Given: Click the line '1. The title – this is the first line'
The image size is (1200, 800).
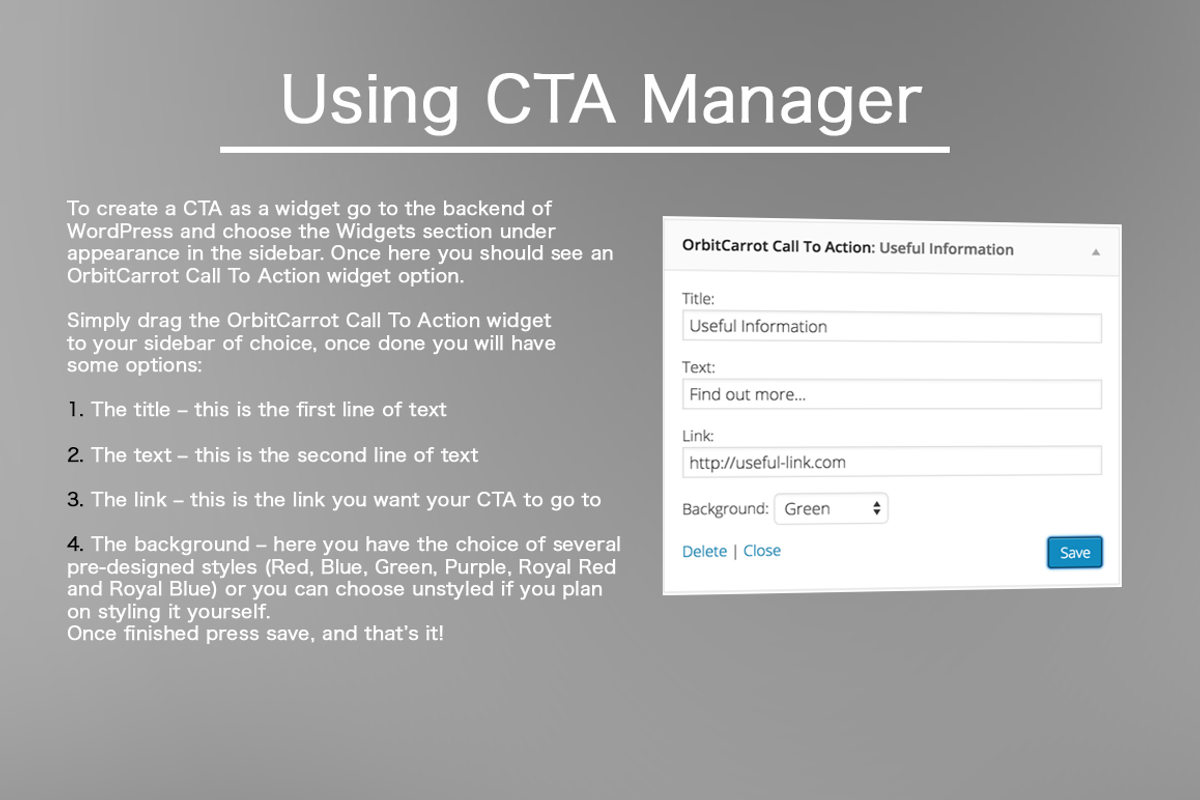Looking at the screenshot, I should [x=257, y=410].
